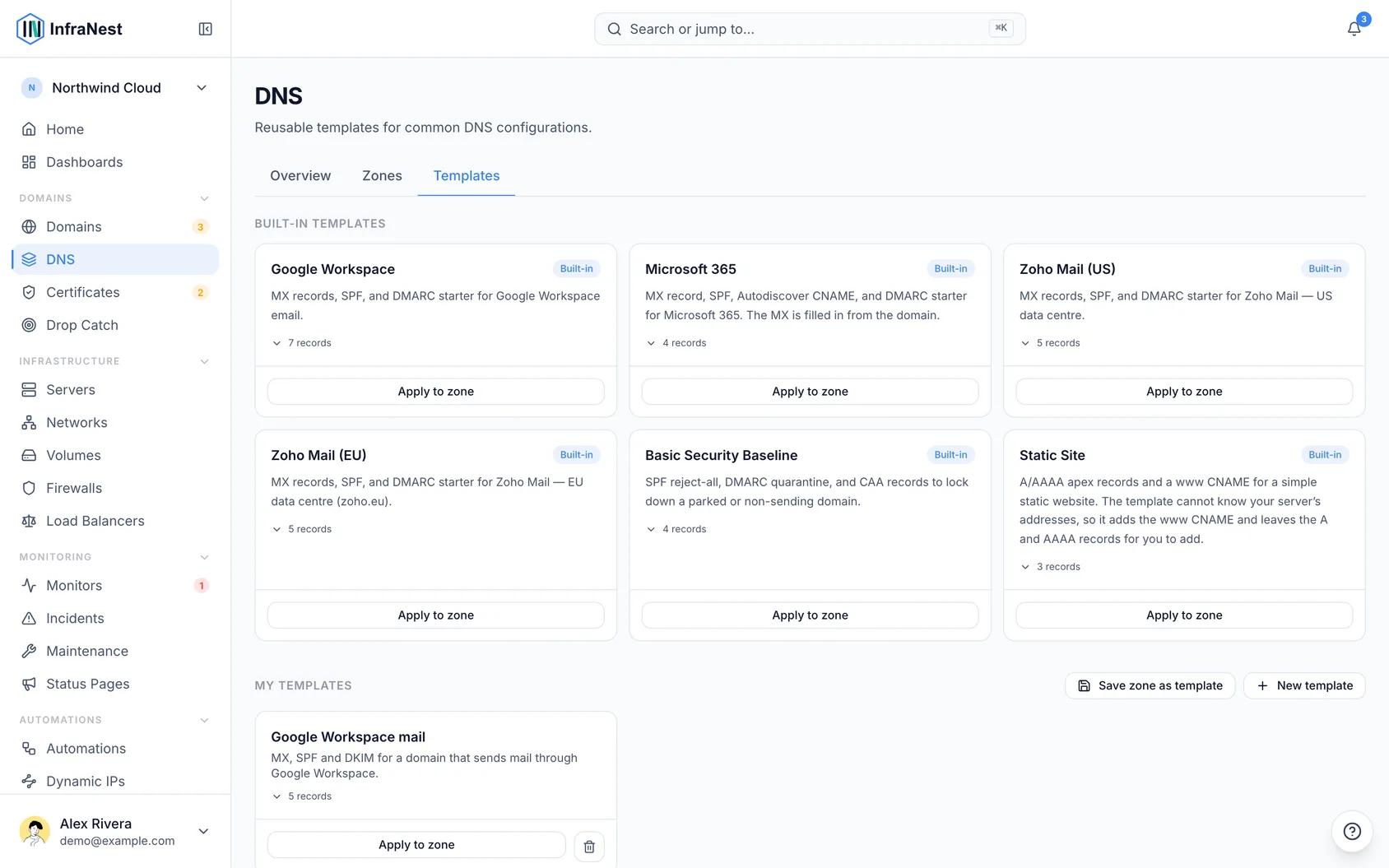
Task: Collapse the AUTOMATIONS sidebar section
Action: coord(204,720)
